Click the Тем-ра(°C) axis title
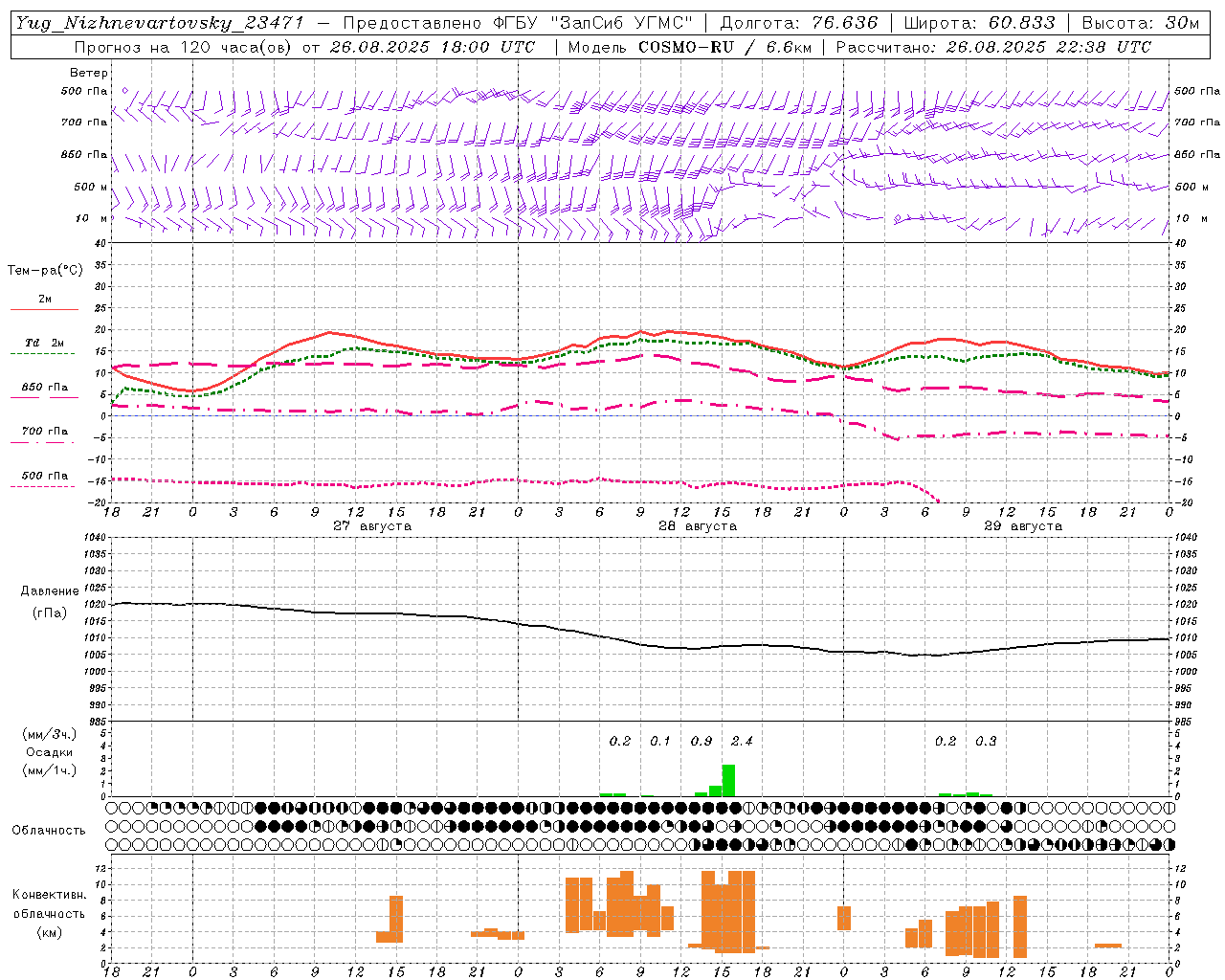This screenshot has width=1225, height=980. coord(45,271)
